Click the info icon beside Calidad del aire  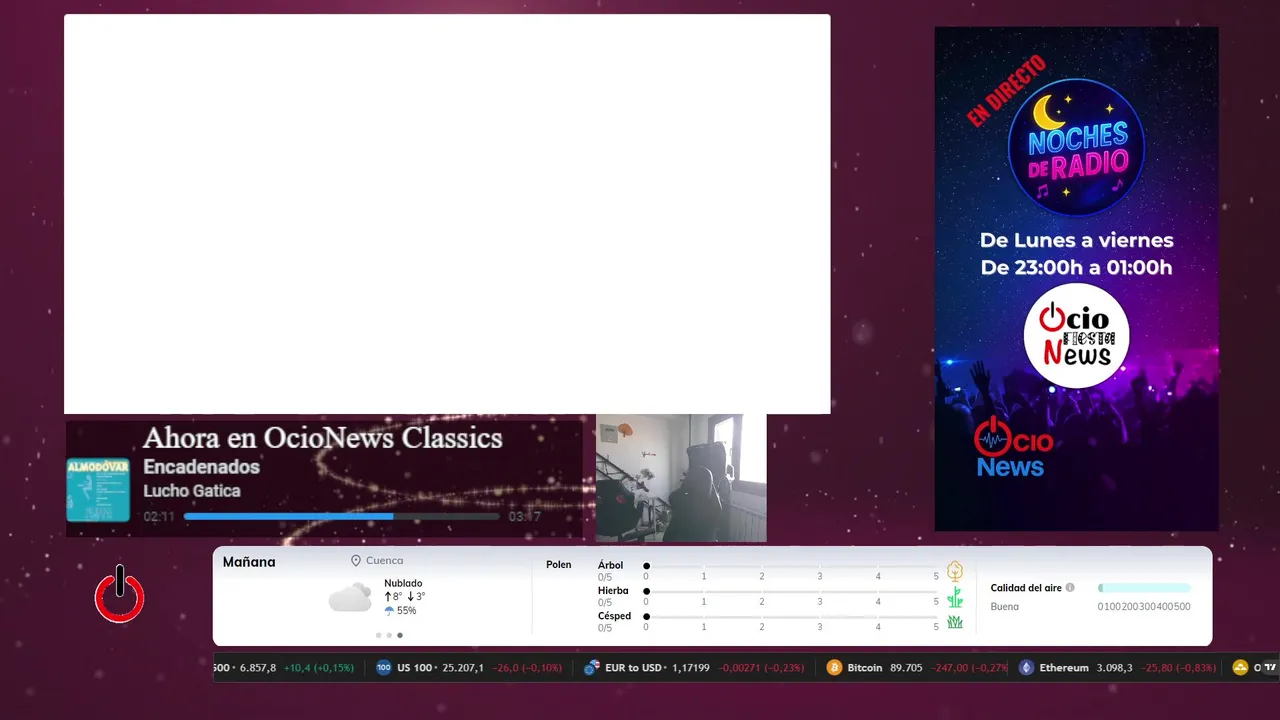[x=1070, y=588]
